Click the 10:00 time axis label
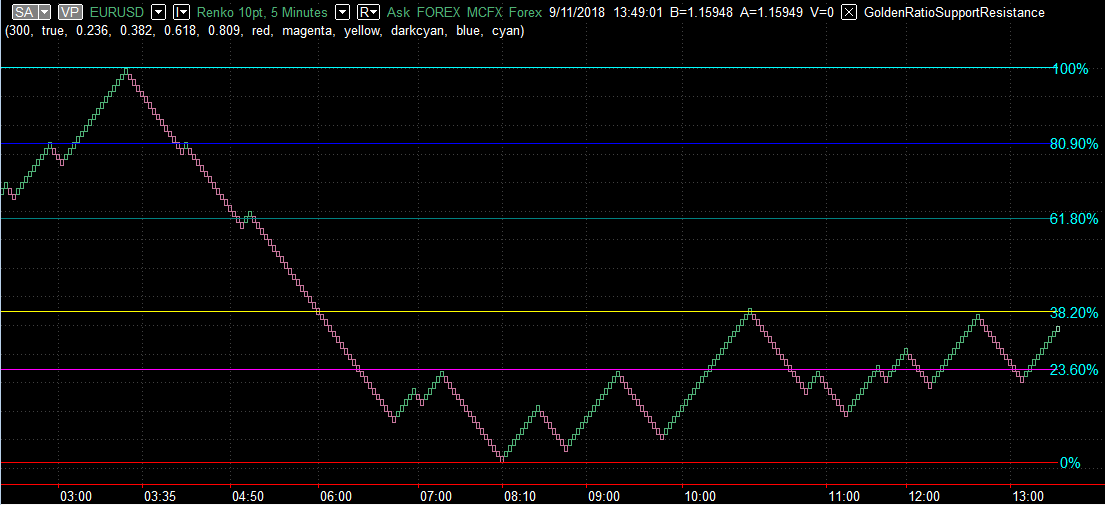 [x=700, y=497]
